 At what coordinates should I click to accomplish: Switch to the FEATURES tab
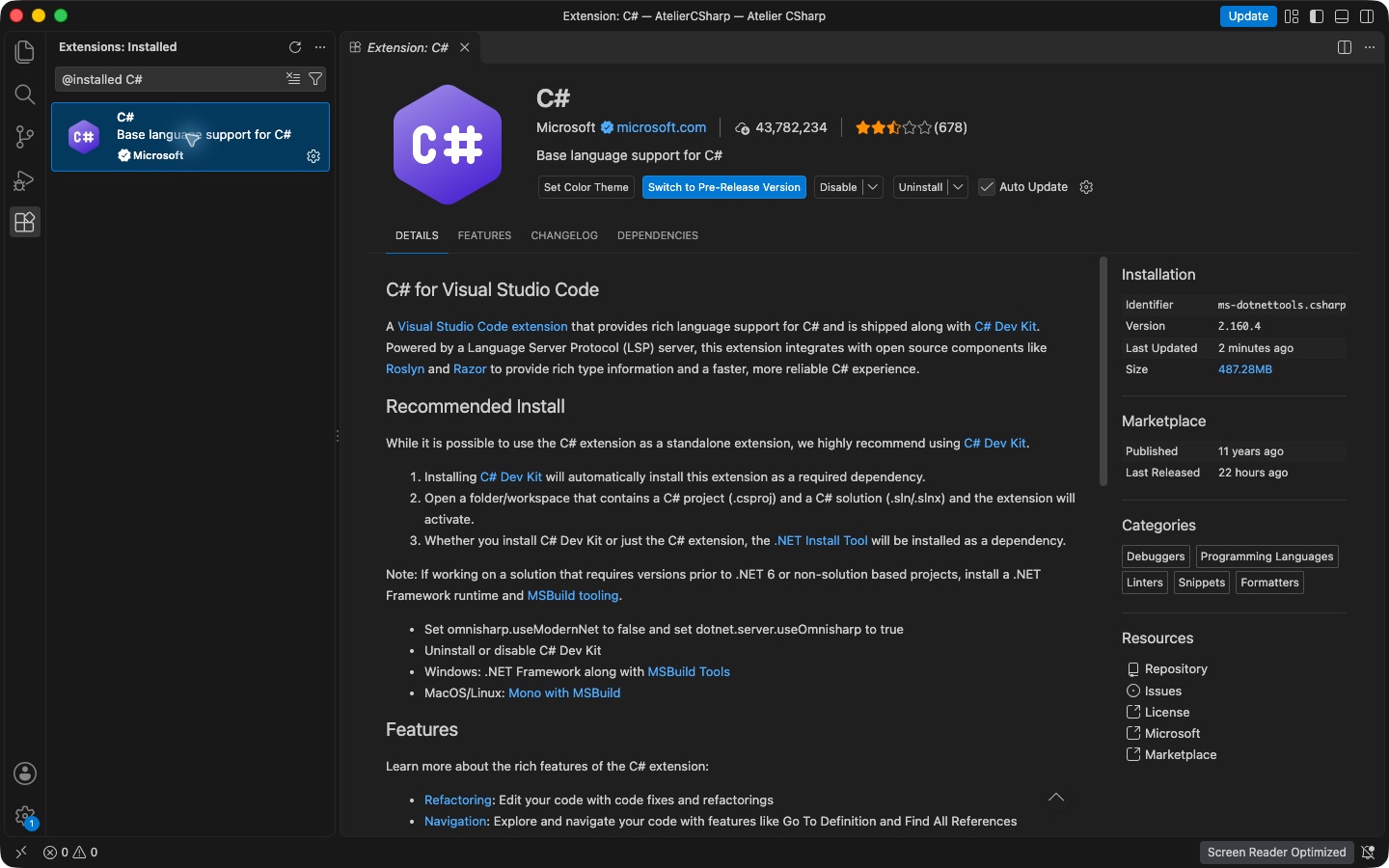[484, 236]
